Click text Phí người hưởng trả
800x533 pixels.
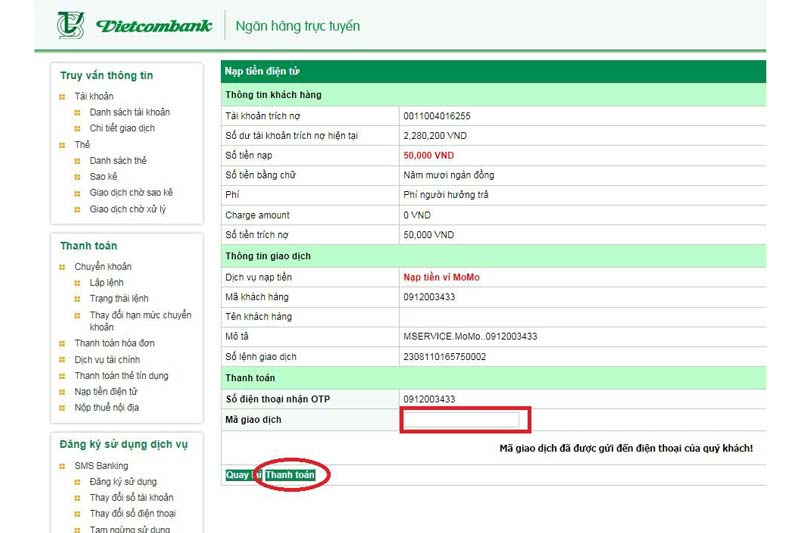[x=445, y=195]
